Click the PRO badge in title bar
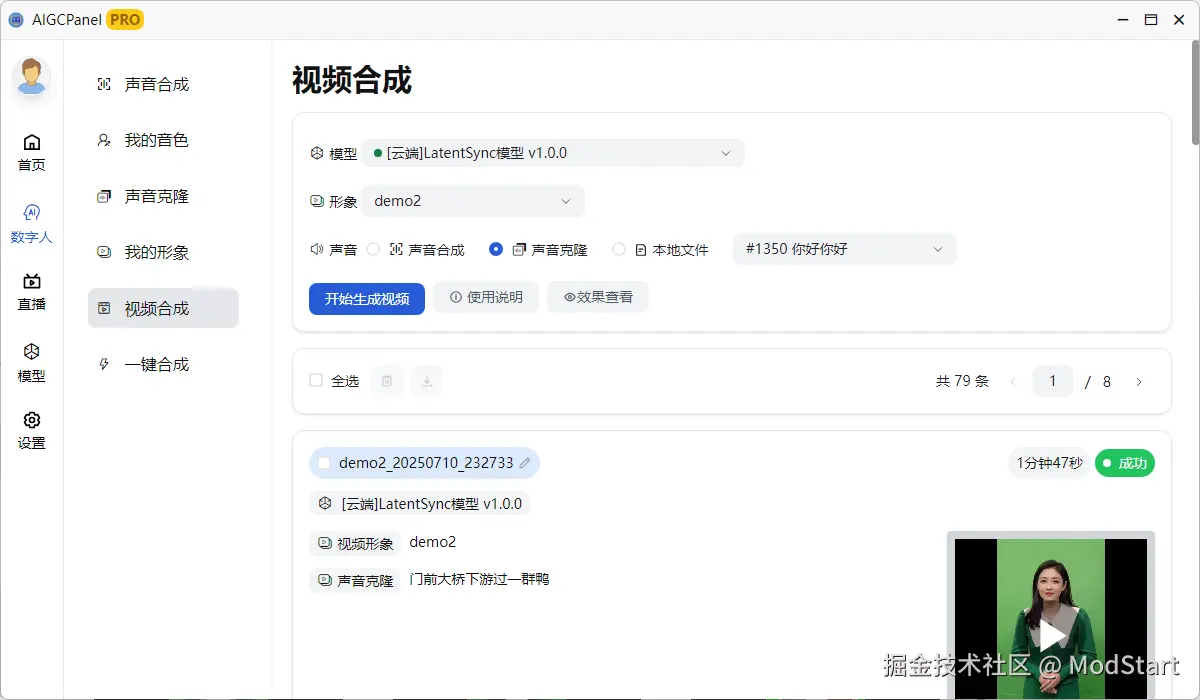 (125, 19)
